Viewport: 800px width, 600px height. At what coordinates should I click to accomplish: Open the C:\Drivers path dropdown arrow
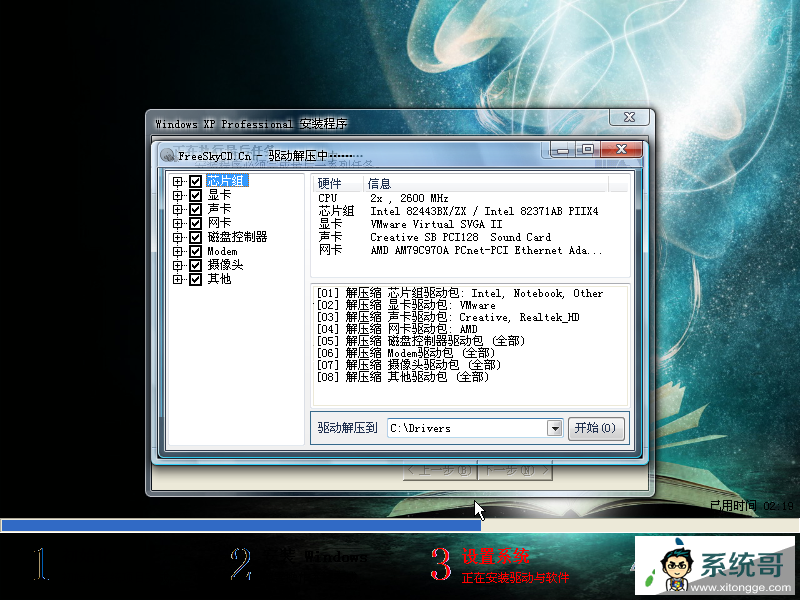pyautogui.click(x=555, y=428)
